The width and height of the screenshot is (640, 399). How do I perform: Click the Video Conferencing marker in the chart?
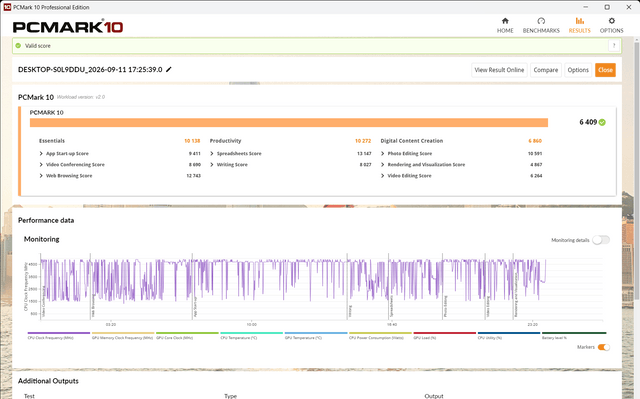click(x=44, y=301)
